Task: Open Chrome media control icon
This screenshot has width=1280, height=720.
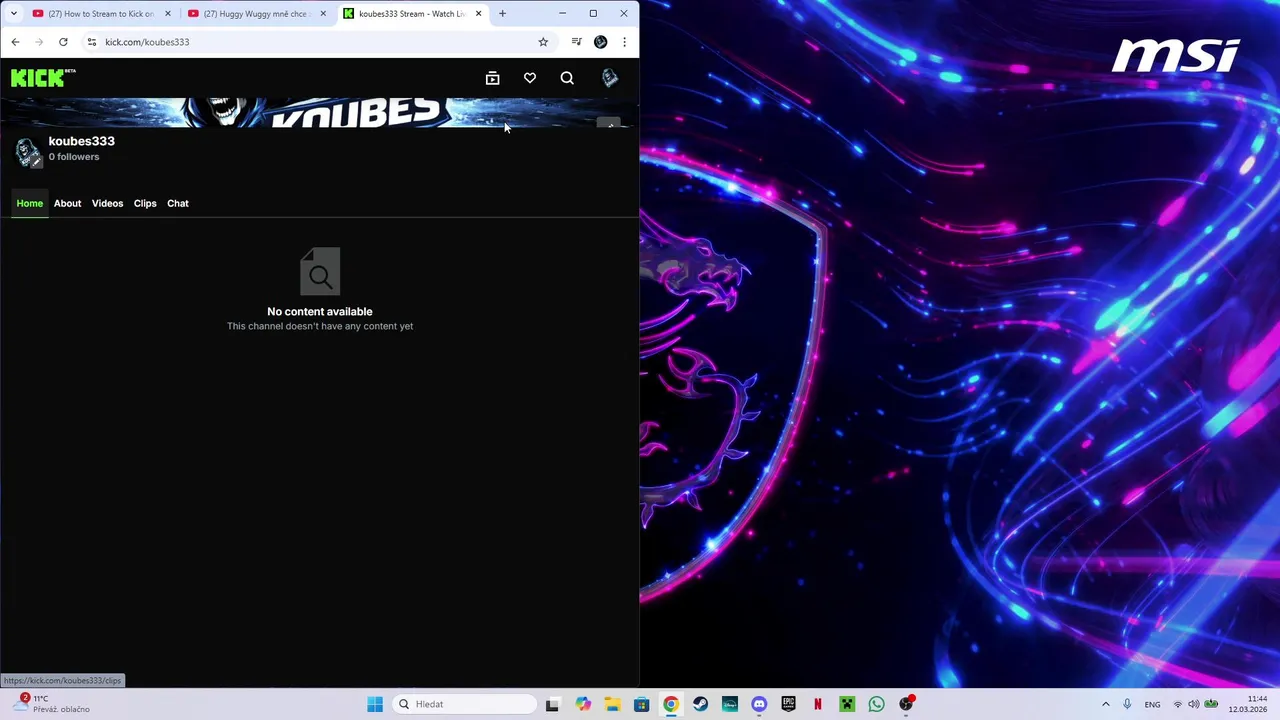Action: [x=576, y=42]
